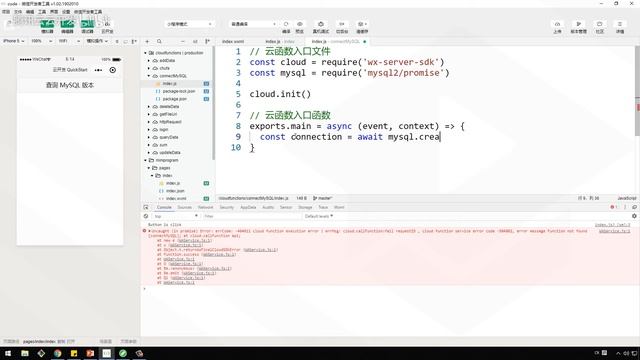Open the WiFi network dropdown
The height and width of the screenshot is (360, 640).
tap(69, 41)
